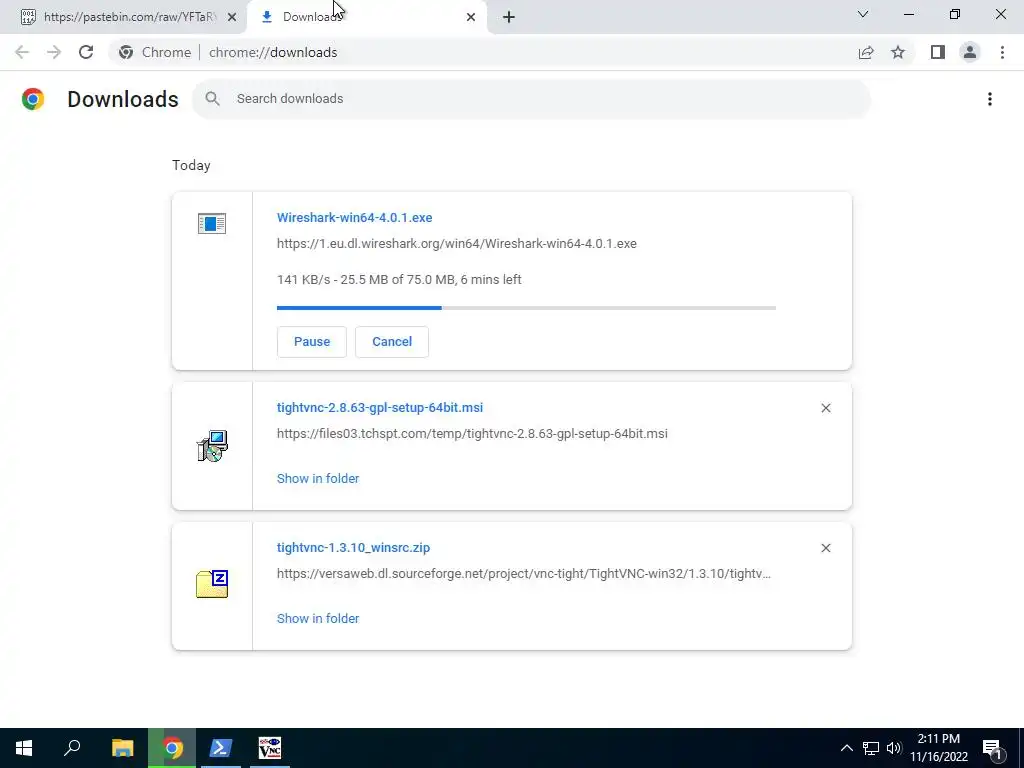Screen dimensions: 1024x768
Task: Click the tightvnc zip file icon
Action: 212,583
